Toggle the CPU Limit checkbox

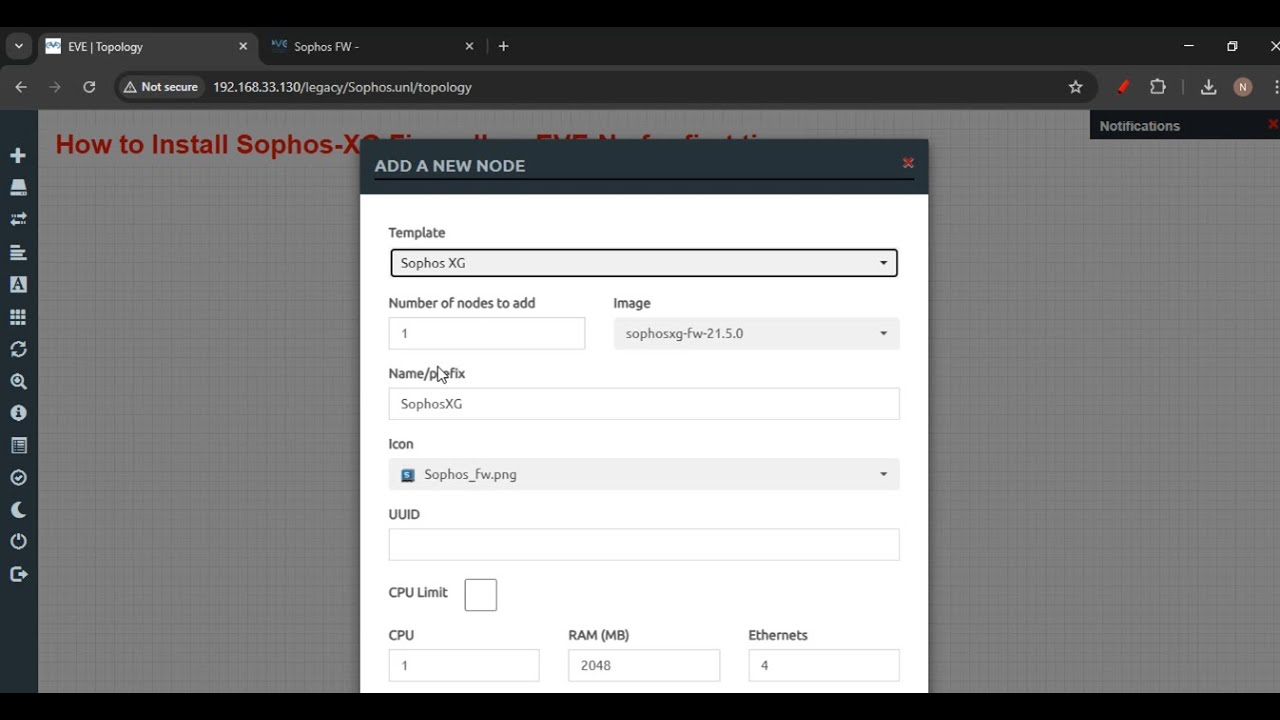[x=480, y=595]
